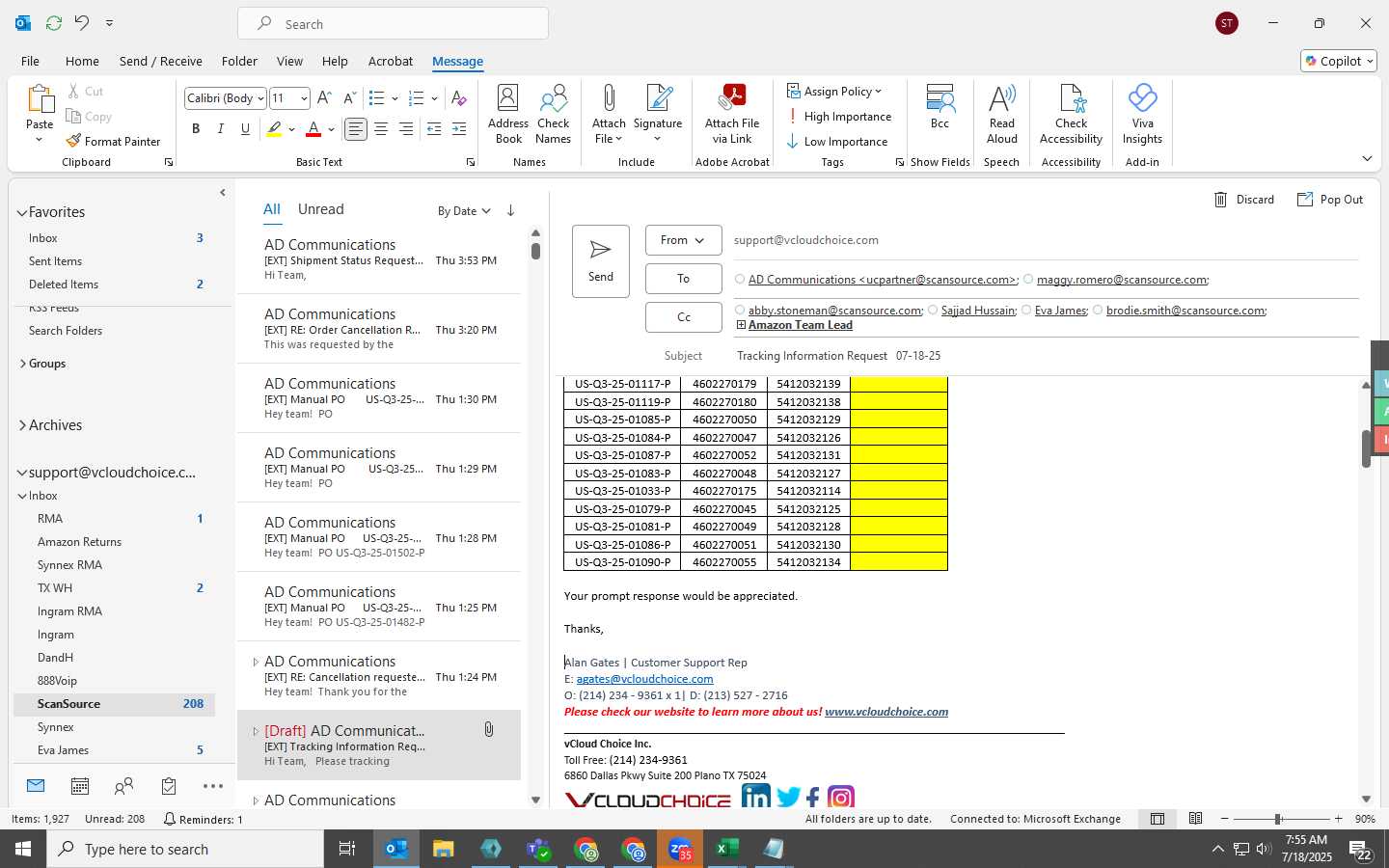This screenshot has width=1389, height=868.
Task: Increase font size with grow font icon
Action: click(x=324, y=97)
